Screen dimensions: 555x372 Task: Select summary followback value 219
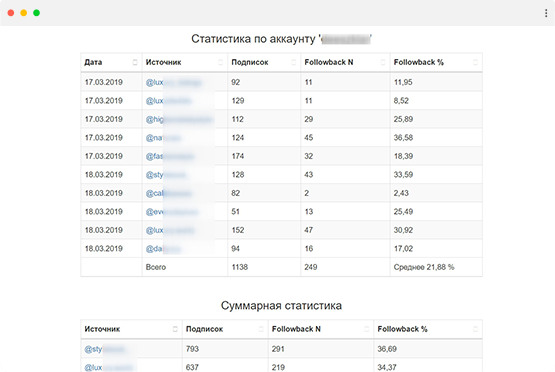[x=278, y=367]
